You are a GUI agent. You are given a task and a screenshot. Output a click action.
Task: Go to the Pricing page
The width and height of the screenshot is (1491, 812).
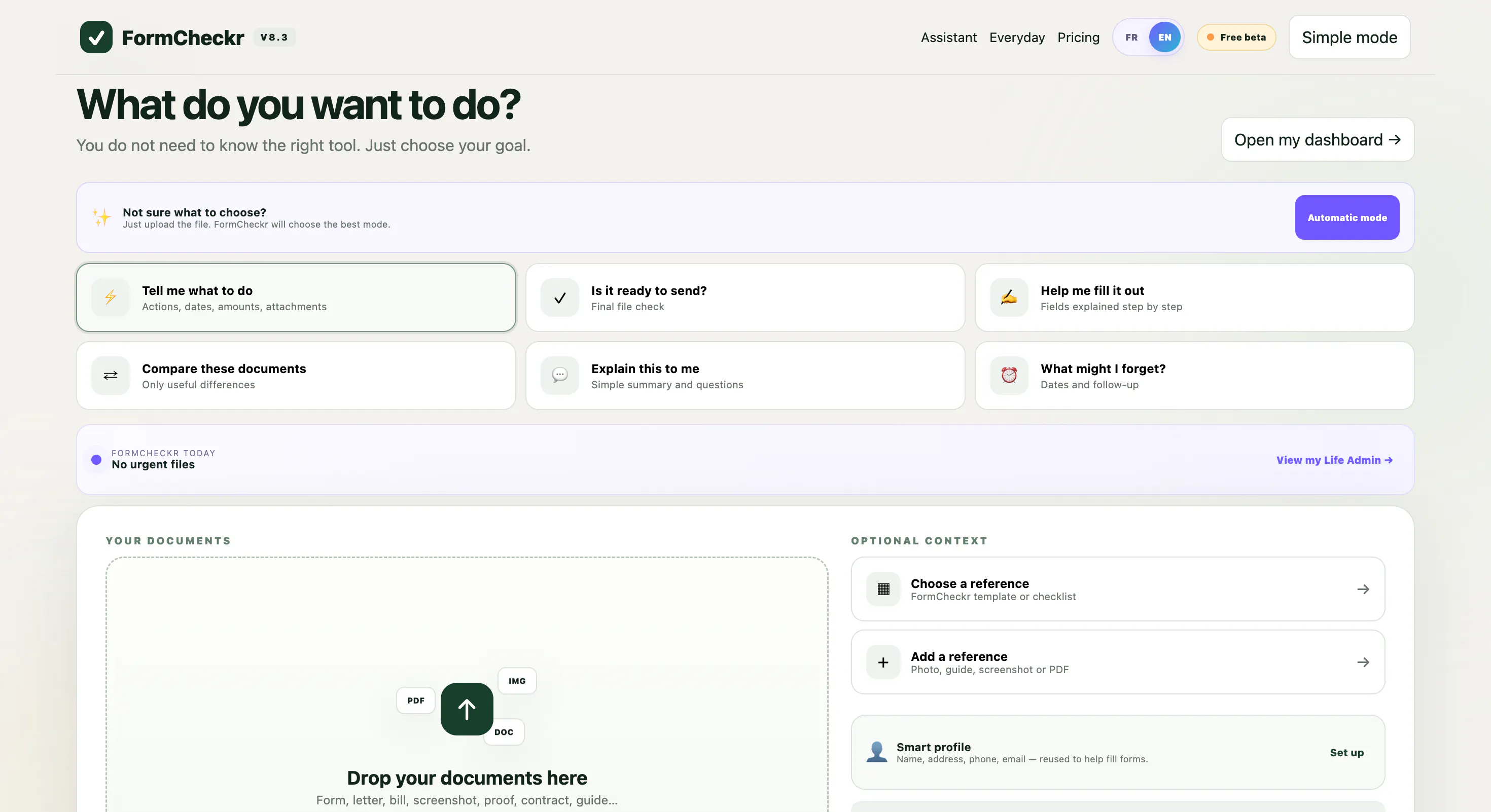click(1078, 37)
